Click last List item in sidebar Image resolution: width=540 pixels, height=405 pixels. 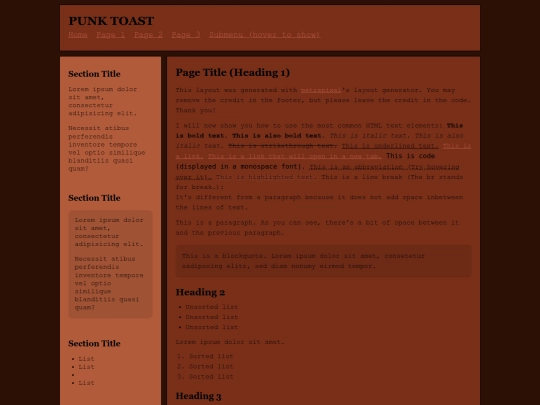click(86, 383)
